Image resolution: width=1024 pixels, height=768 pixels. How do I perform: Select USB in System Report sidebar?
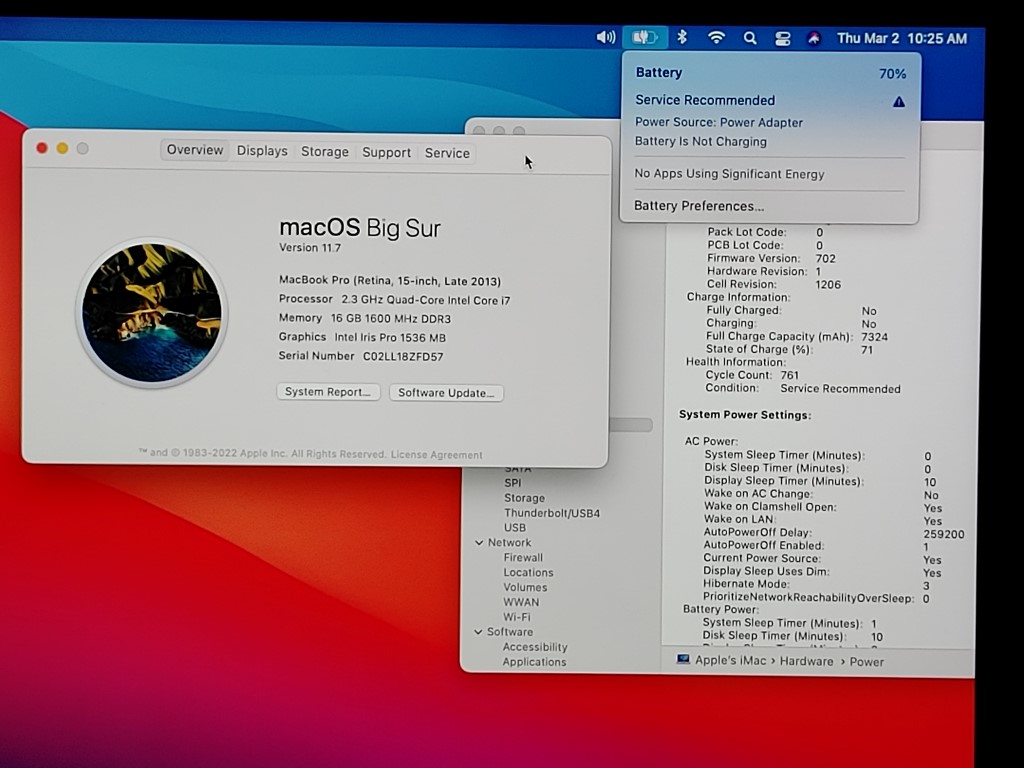(x=515, y=528)
